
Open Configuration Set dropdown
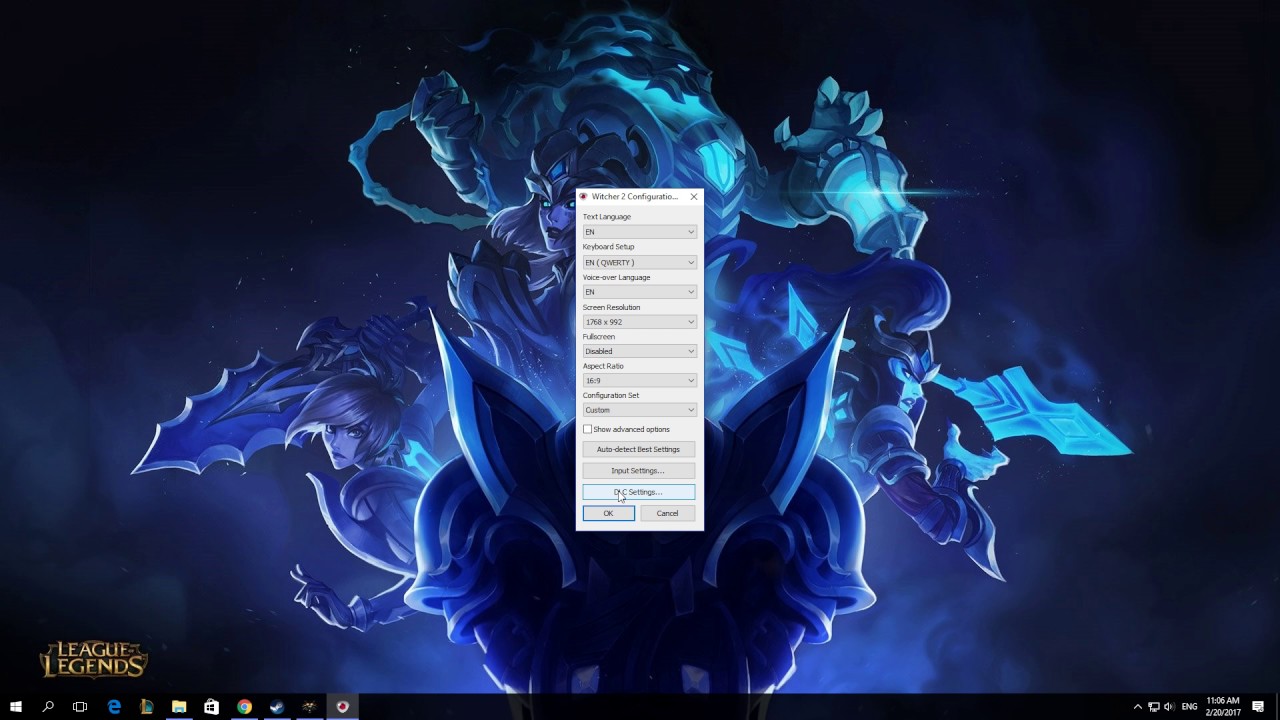click(x=639, y=410)
